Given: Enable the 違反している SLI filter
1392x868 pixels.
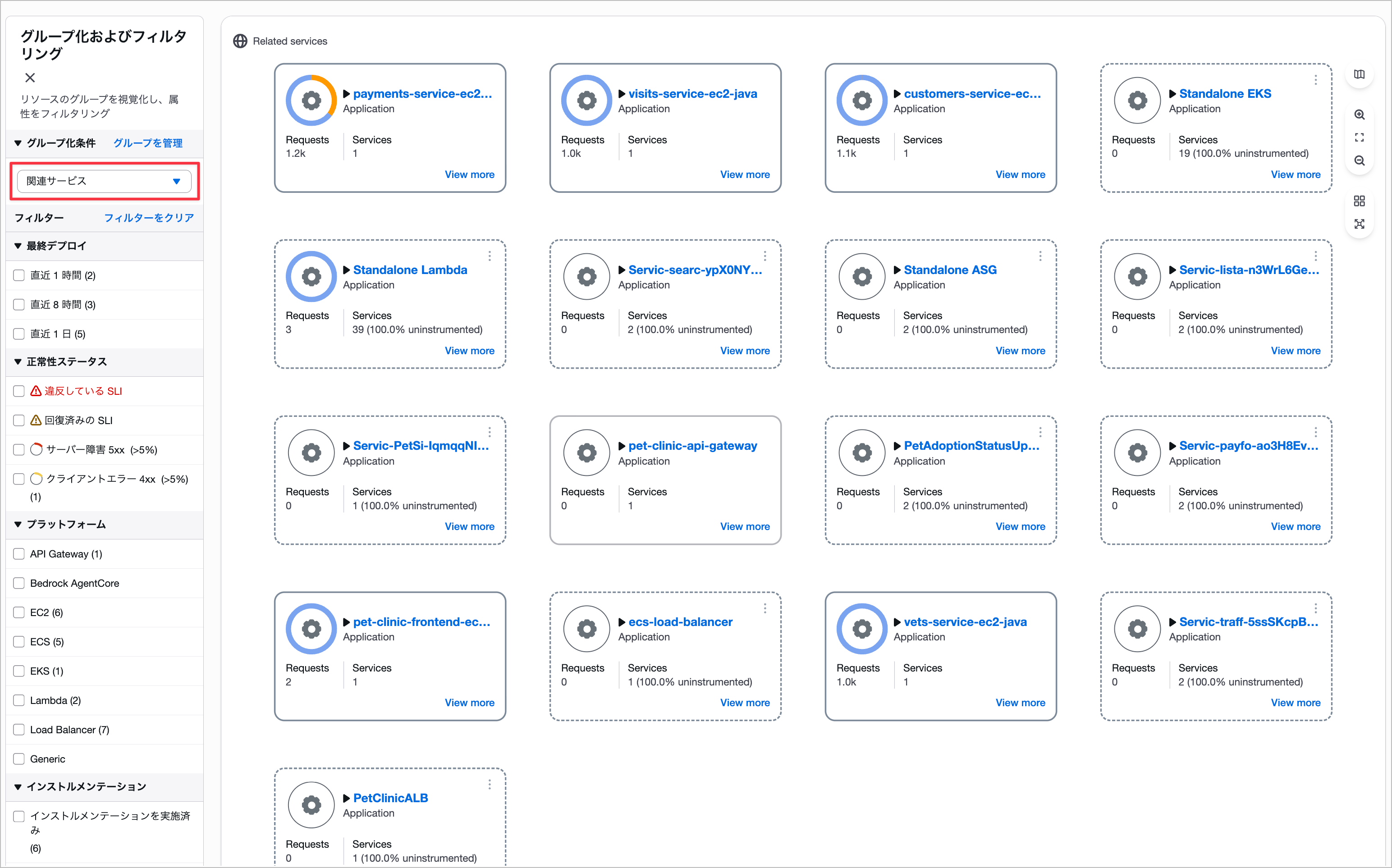Looking at the screenshot, I should pos(19,391).
